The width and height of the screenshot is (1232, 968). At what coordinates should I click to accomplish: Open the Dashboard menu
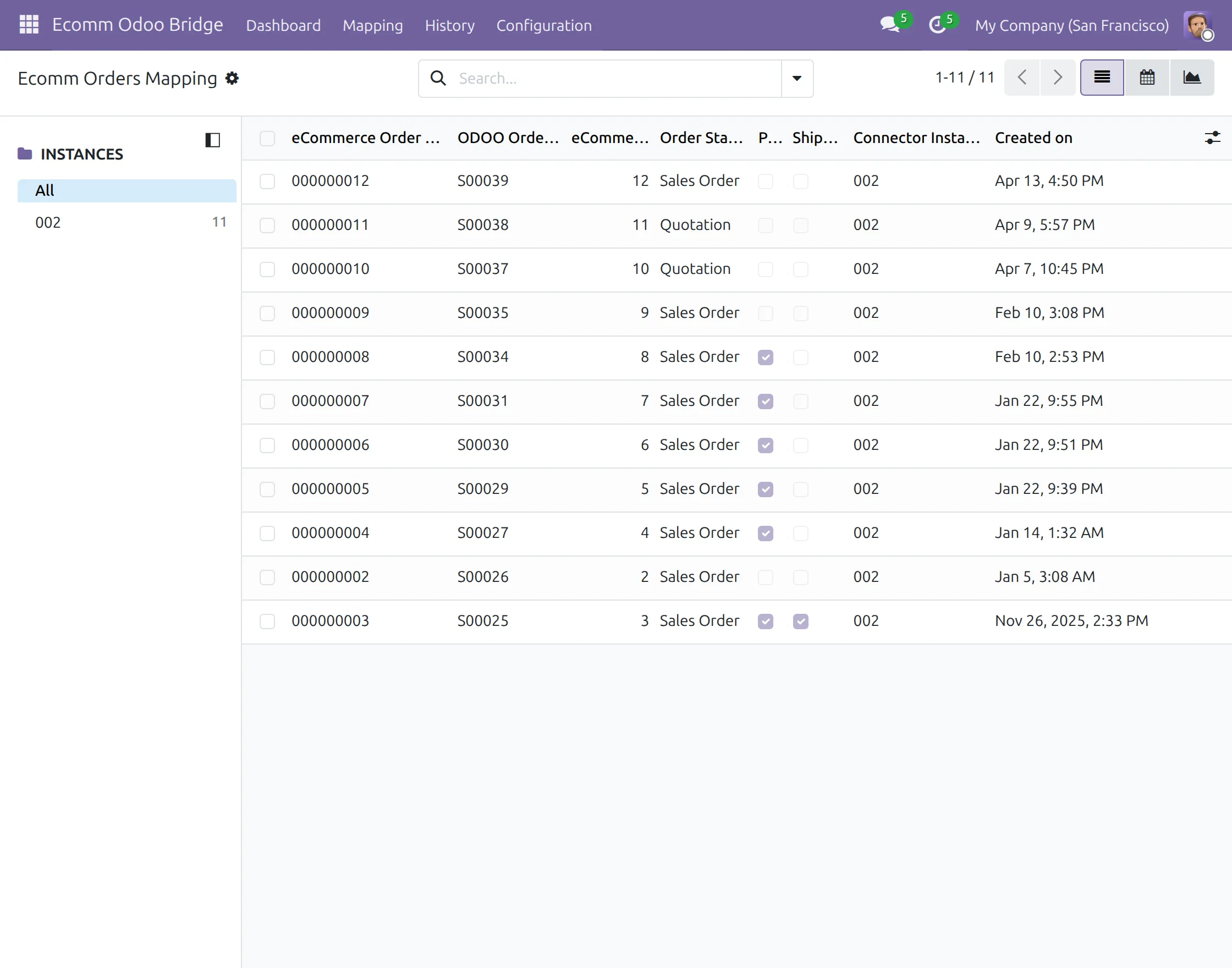[283, 25]
